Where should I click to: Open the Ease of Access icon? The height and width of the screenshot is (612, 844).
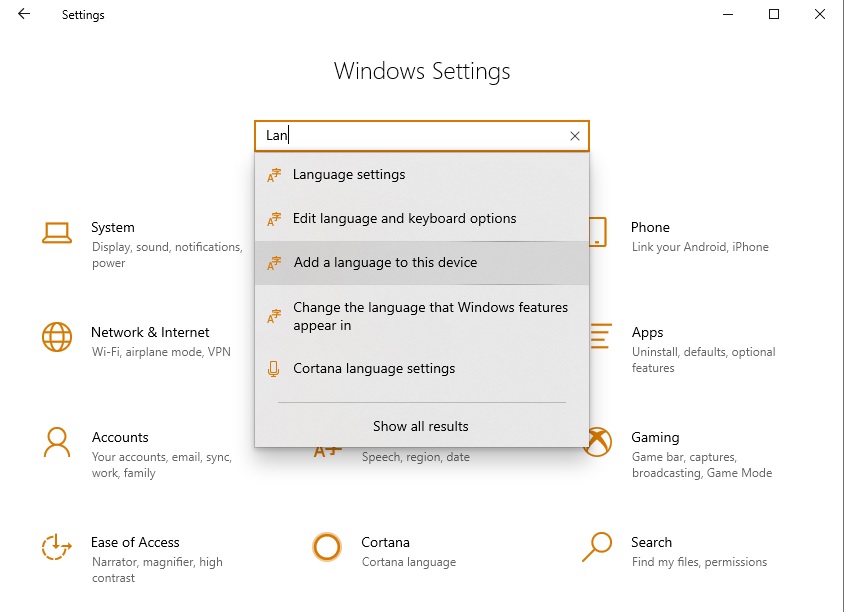pos(57,547)
